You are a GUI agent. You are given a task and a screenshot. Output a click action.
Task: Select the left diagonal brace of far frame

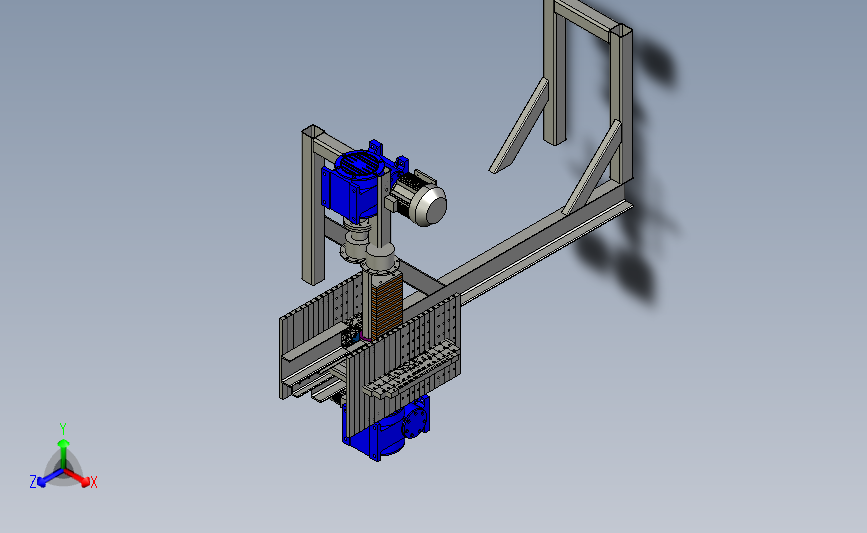pyautogui.click(x=520, y=126)
